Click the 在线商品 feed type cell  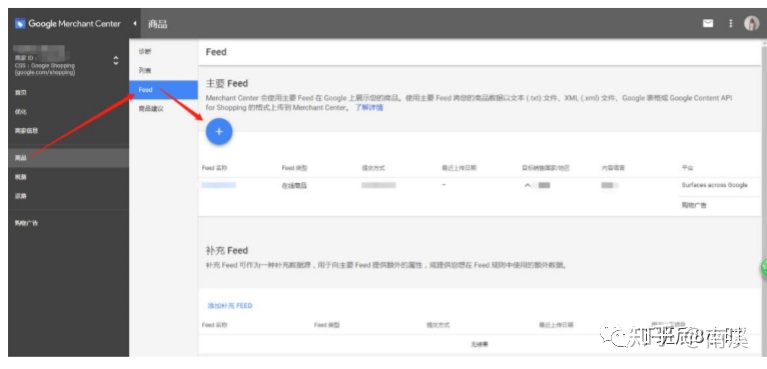click(294, 186)
